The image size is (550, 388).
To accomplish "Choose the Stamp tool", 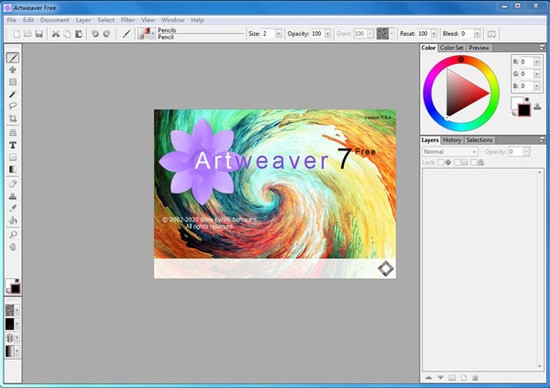I will click(13, 196).
